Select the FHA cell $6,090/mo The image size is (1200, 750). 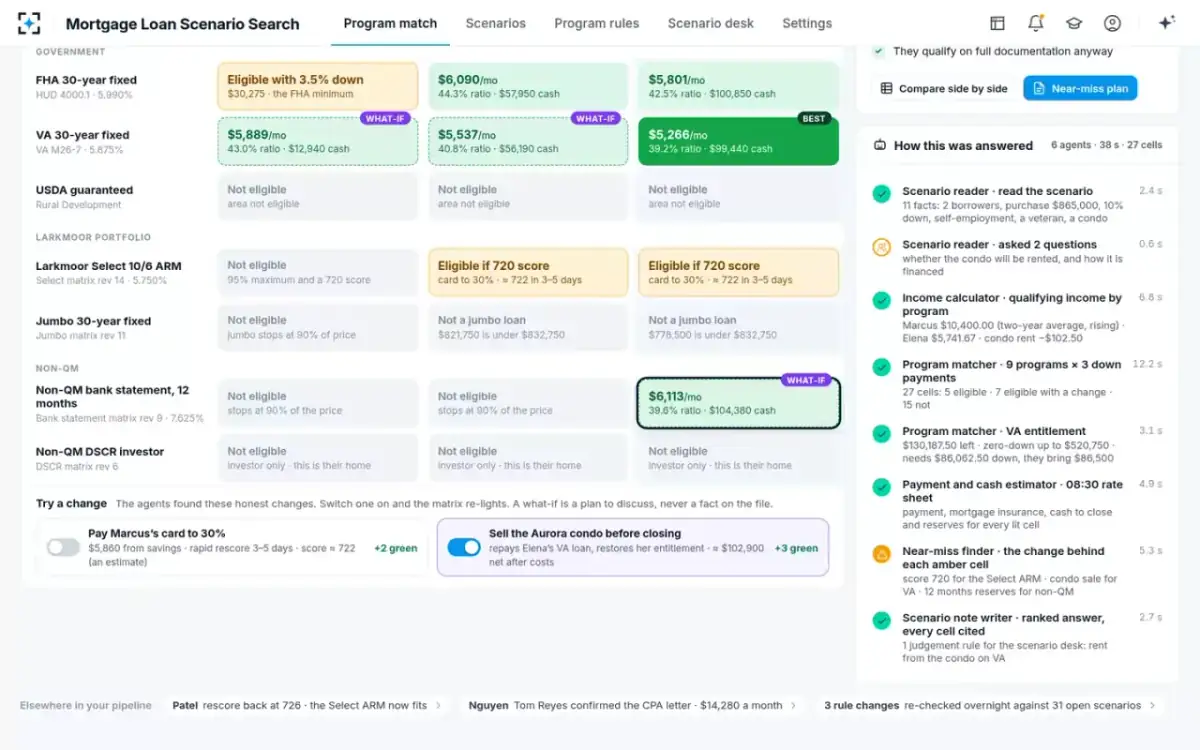pyautogui.click(x=528, y=86)
